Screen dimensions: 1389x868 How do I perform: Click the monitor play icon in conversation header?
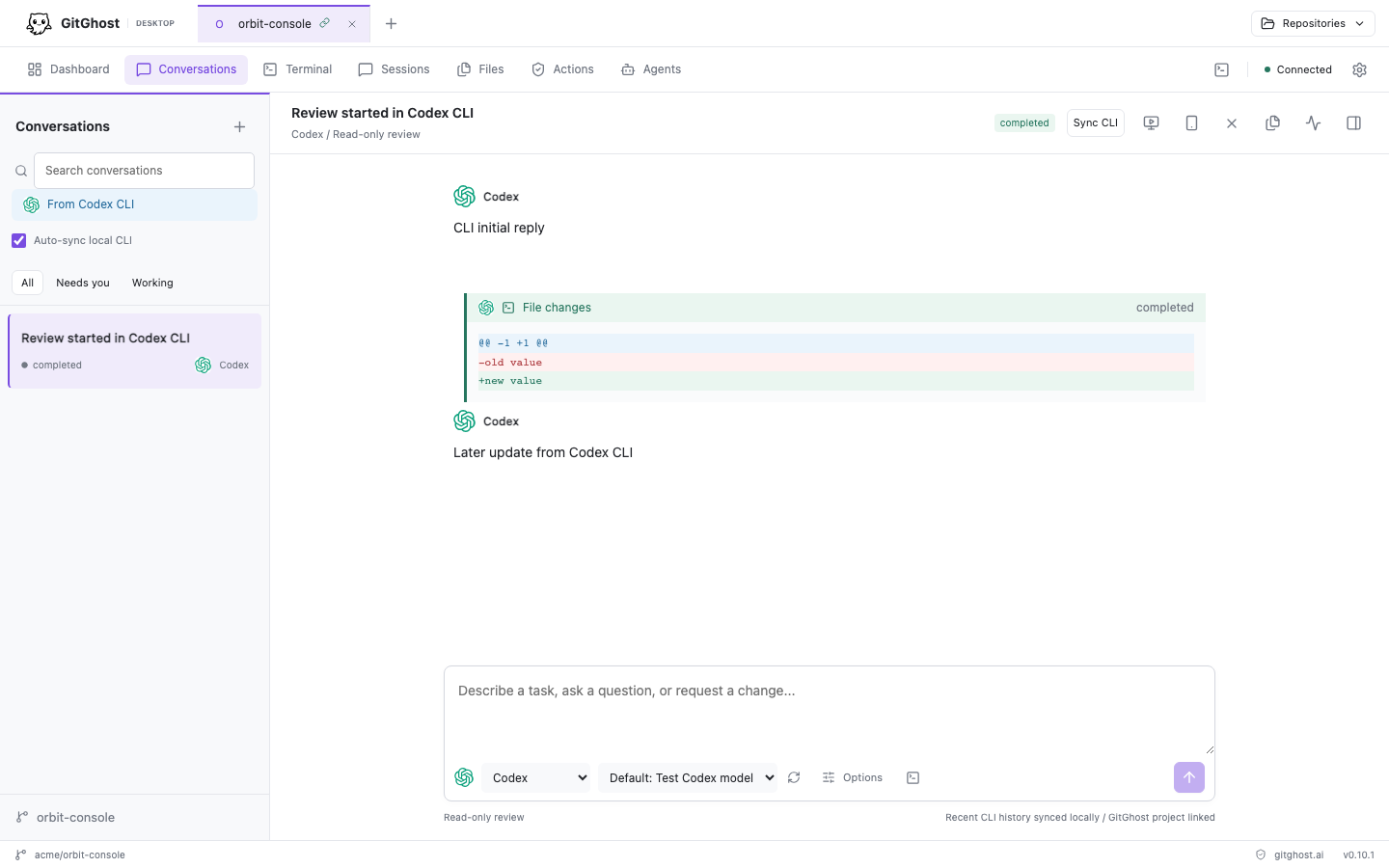[1151, 122]
